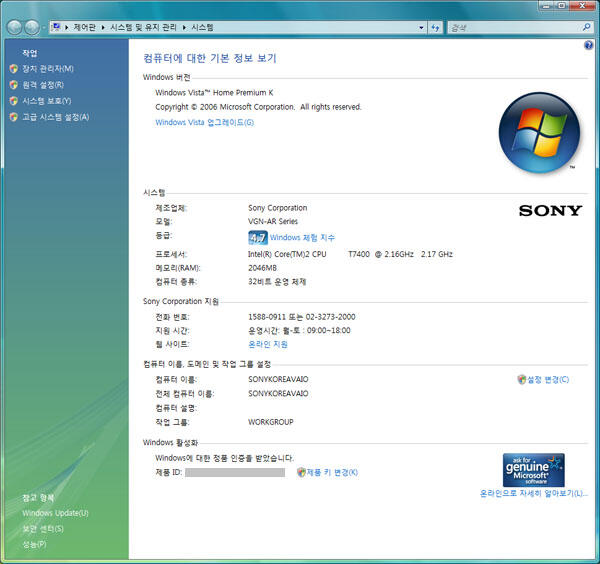600x564 pixels.
Task: Open the address bar history dropdown arrow
Action: (420, 27)
